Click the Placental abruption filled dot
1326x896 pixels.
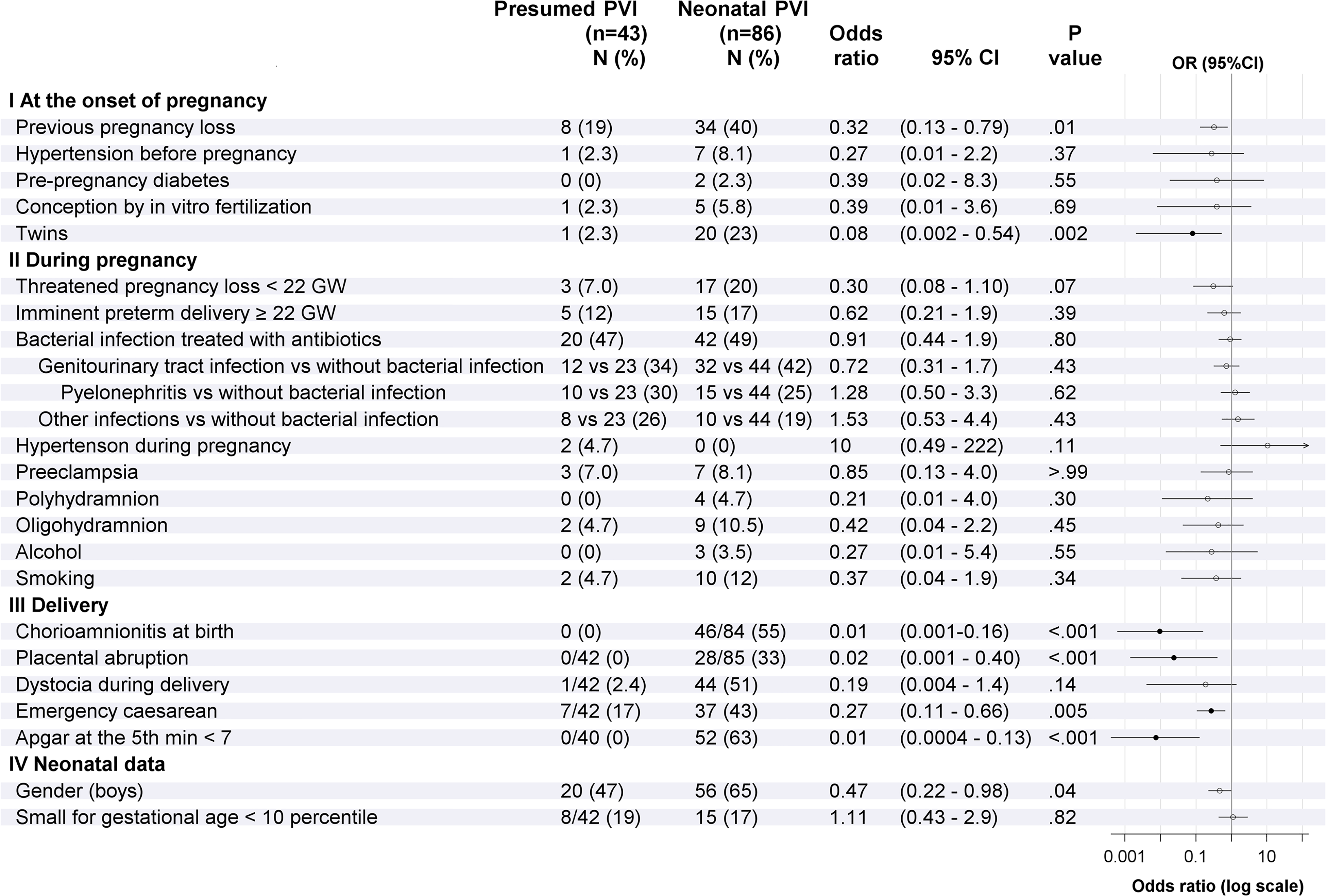coord(1174,657)
